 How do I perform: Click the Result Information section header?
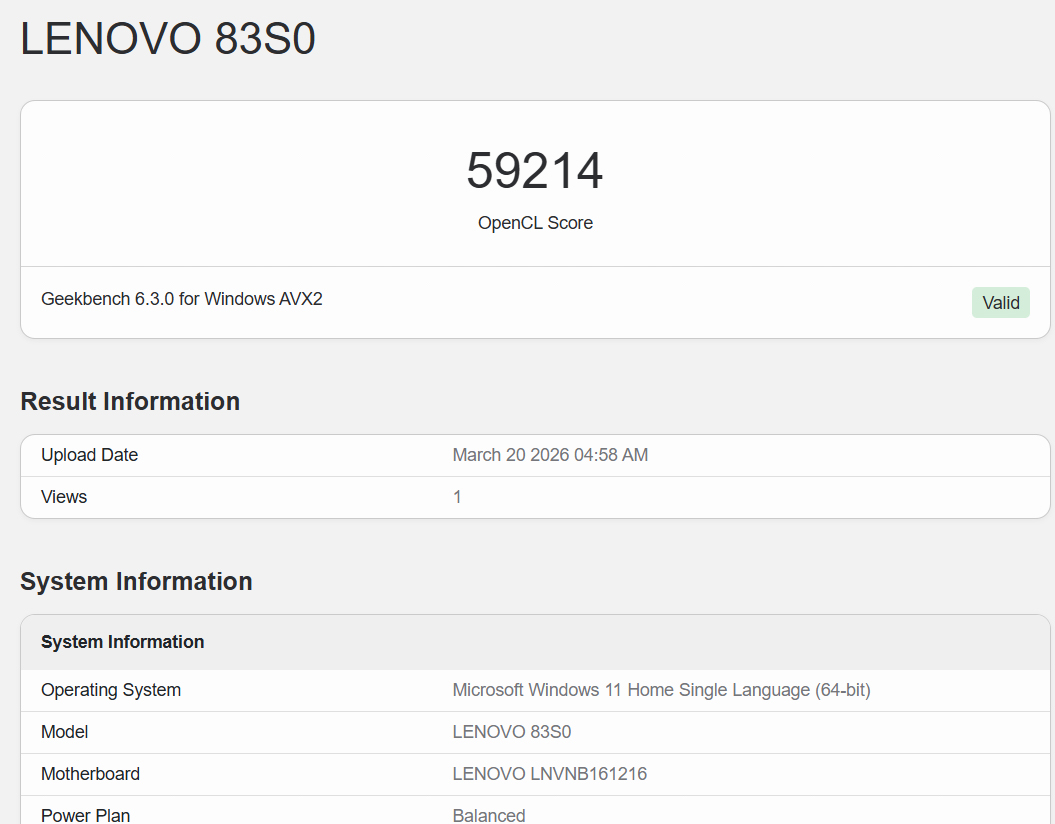129,401
